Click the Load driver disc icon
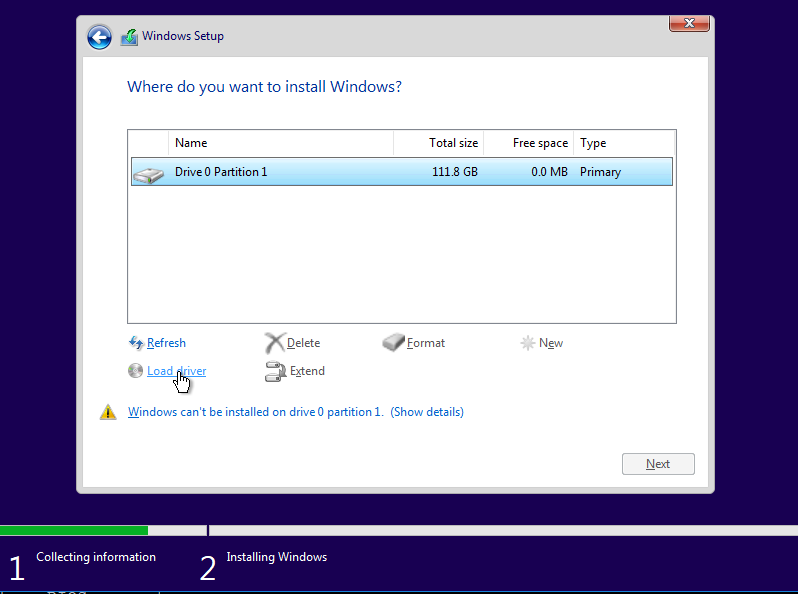 pyautogui.click(x=135, y=371)
